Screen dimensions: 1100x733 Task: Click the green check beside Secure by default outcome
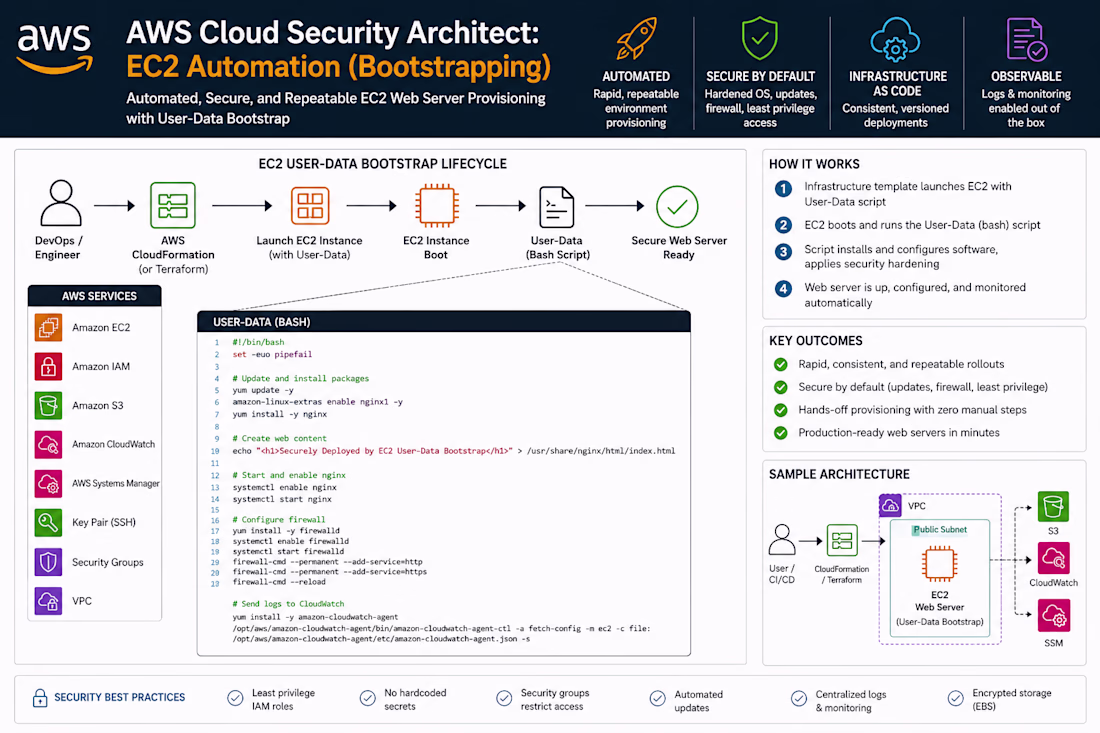(780, 387)
